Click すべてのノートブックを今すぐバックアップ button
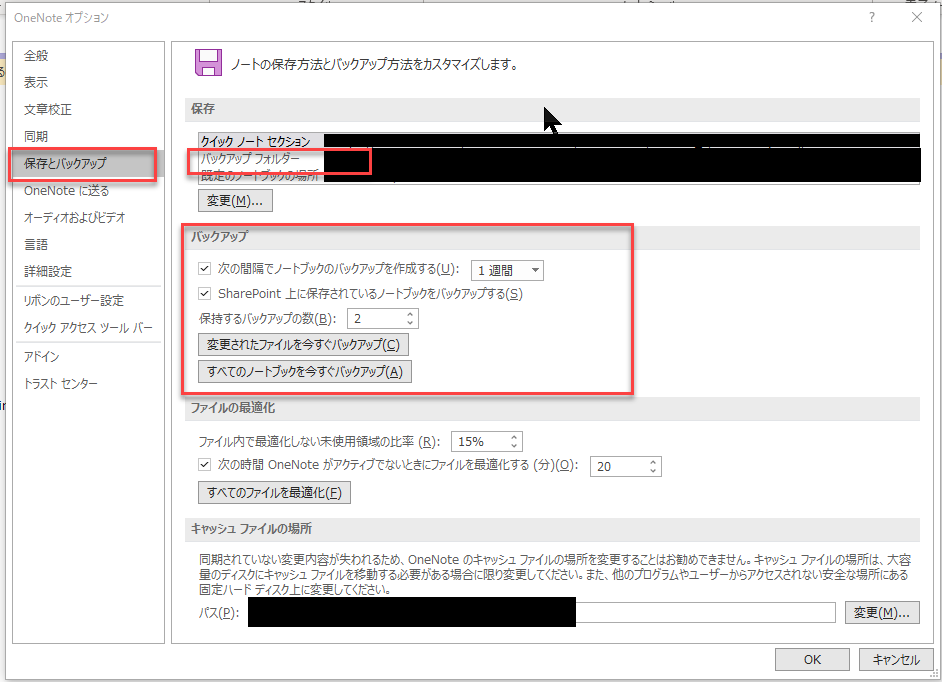Screen dimensions: 942x682 (x=305, y=371)
